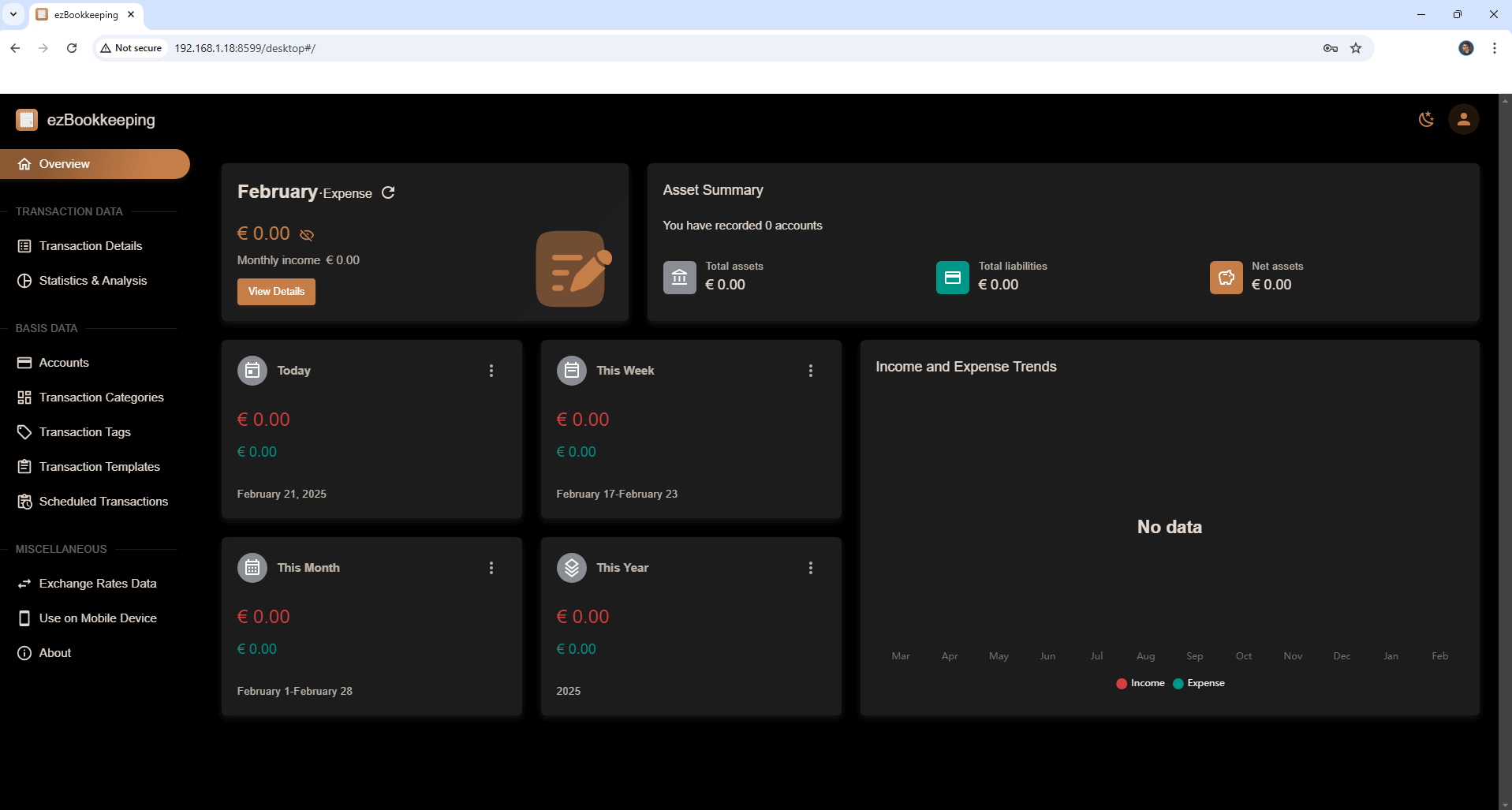Open the Overview page in sidebar
1512x810 pixels.
95,164
